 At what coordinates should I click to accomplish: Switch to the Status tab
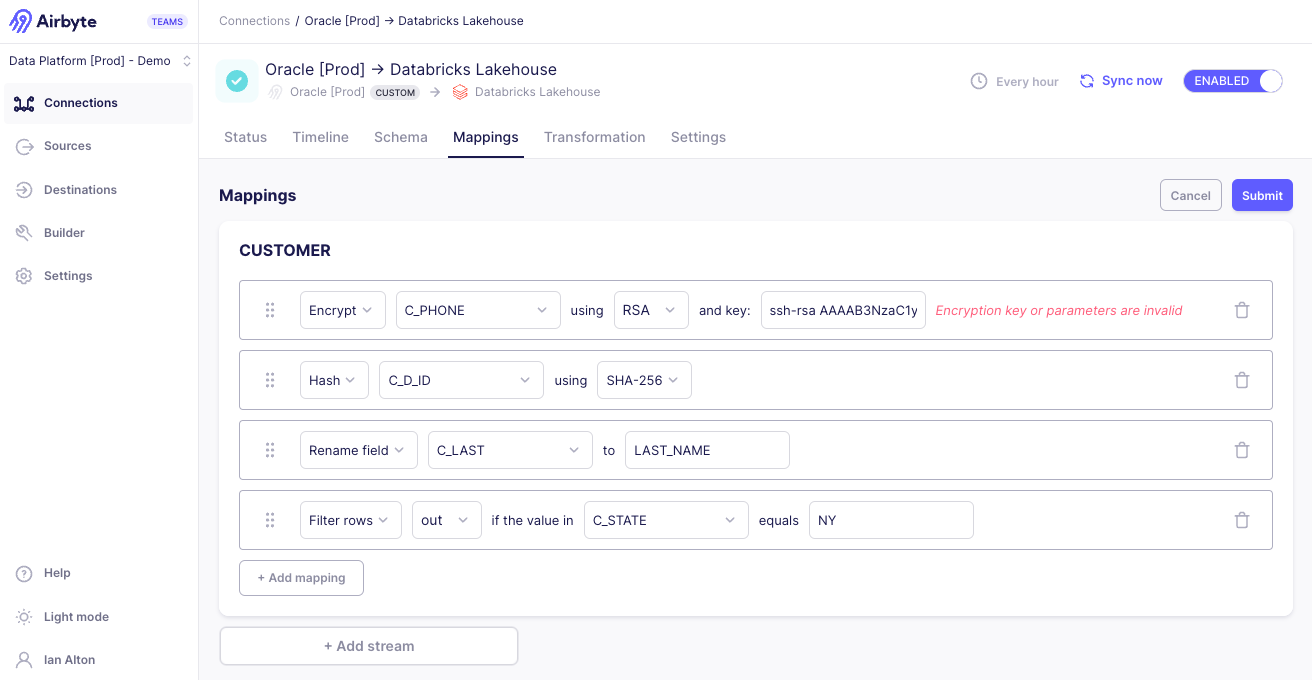click(245, 137)
